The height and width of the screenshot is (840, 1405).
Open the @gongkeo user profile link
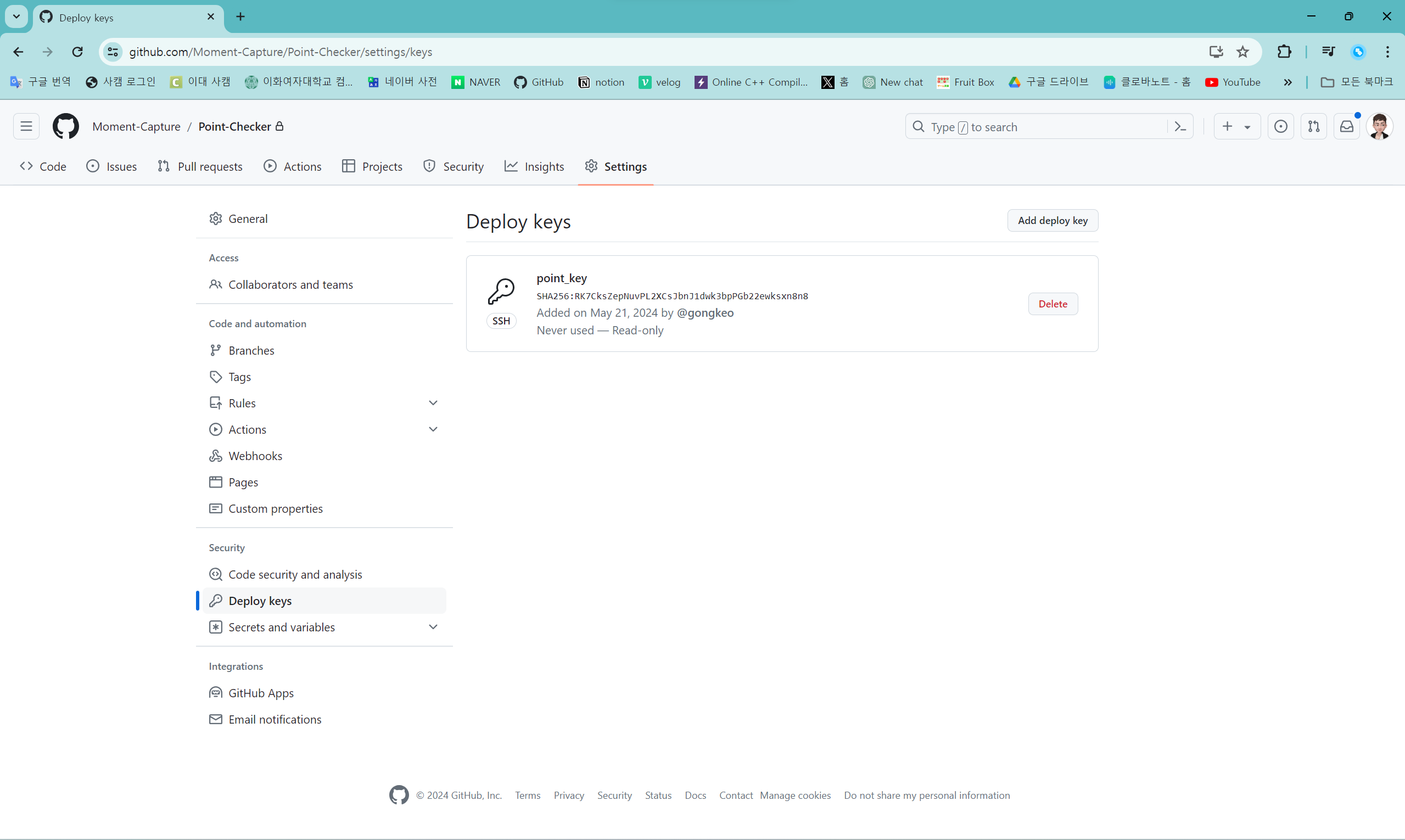705,313
